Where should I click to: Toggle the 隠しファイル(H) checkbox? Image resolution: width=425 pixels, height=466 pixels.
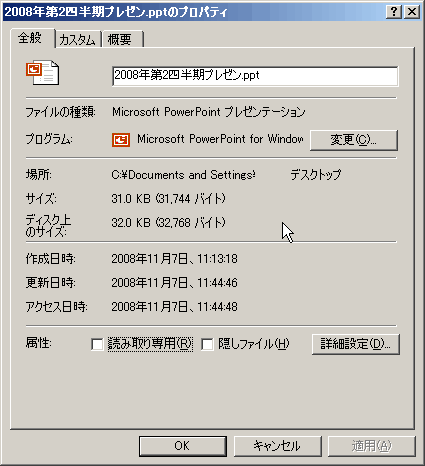point(207,344)
